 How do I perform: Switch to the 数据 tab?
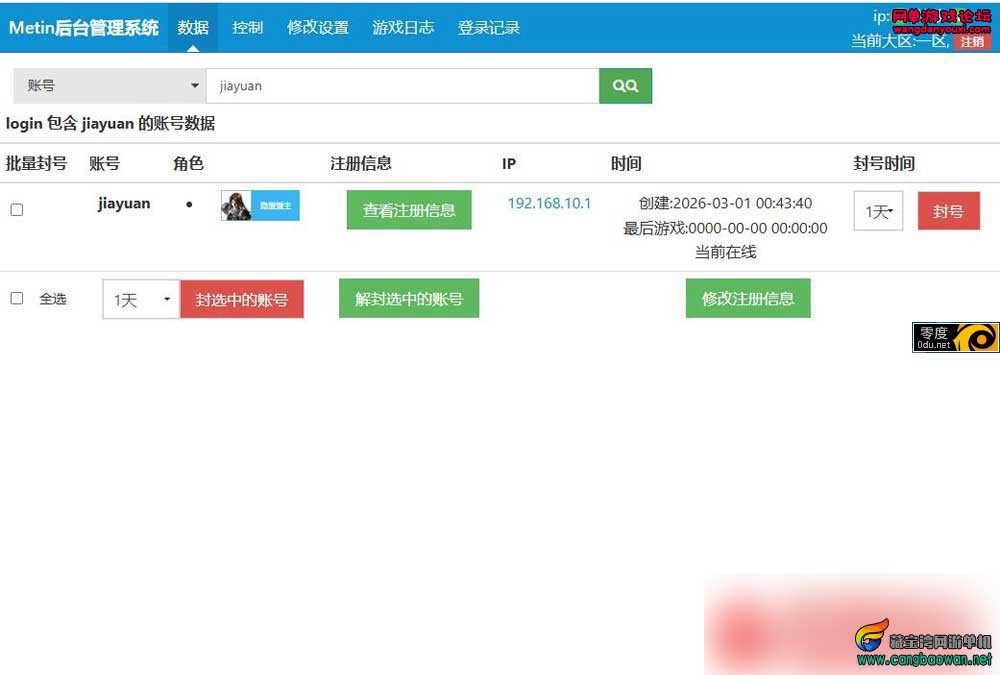193,27
